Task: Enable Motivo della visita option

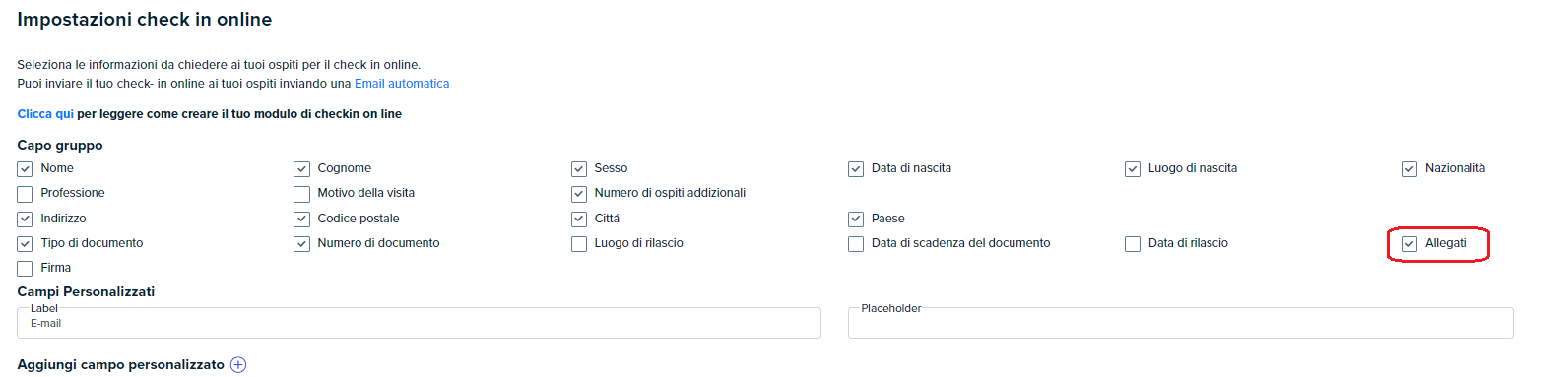Action: coord(301,194)
